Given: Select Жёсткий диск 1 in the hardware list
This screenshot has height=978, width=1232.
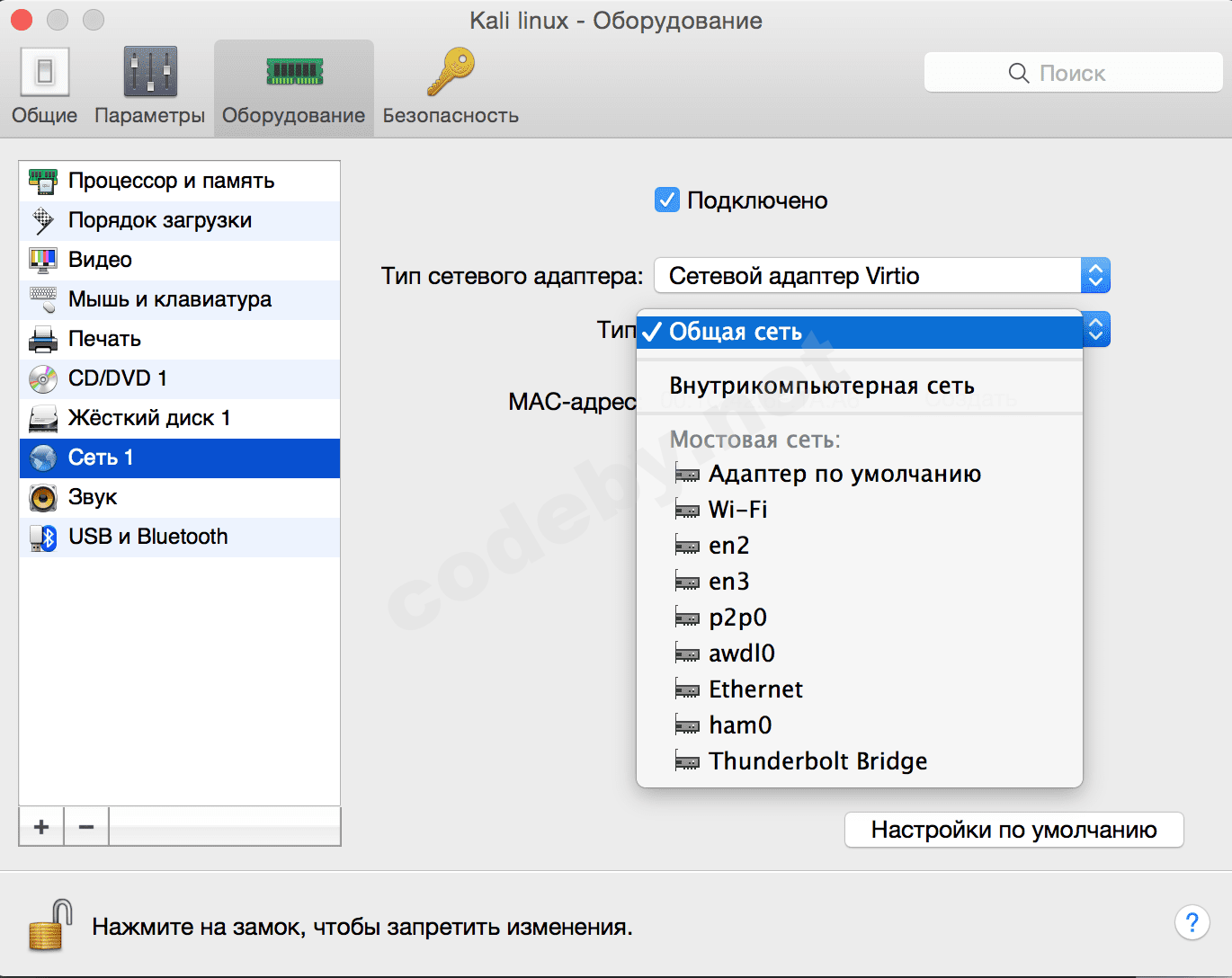Looking at the screenshot, I should point(148,418).
